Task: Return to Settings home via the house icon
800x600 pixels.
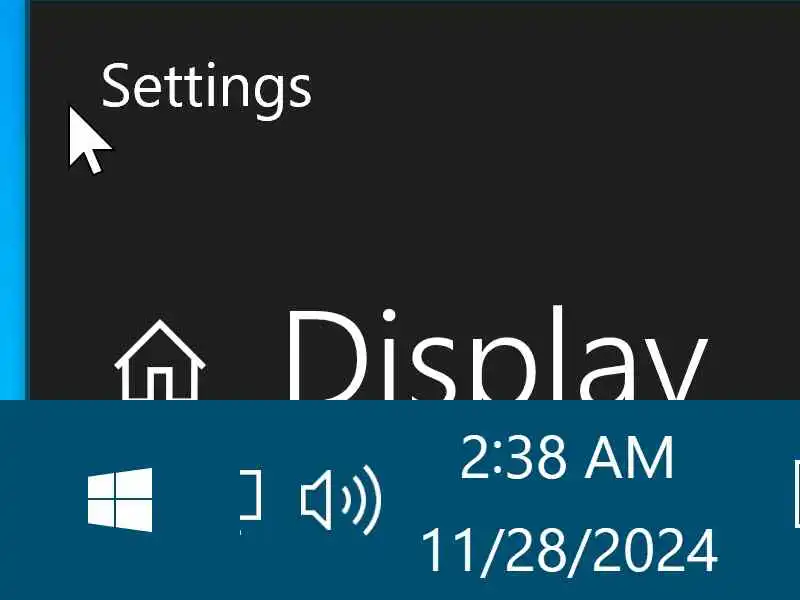Action: pos(160,360)
